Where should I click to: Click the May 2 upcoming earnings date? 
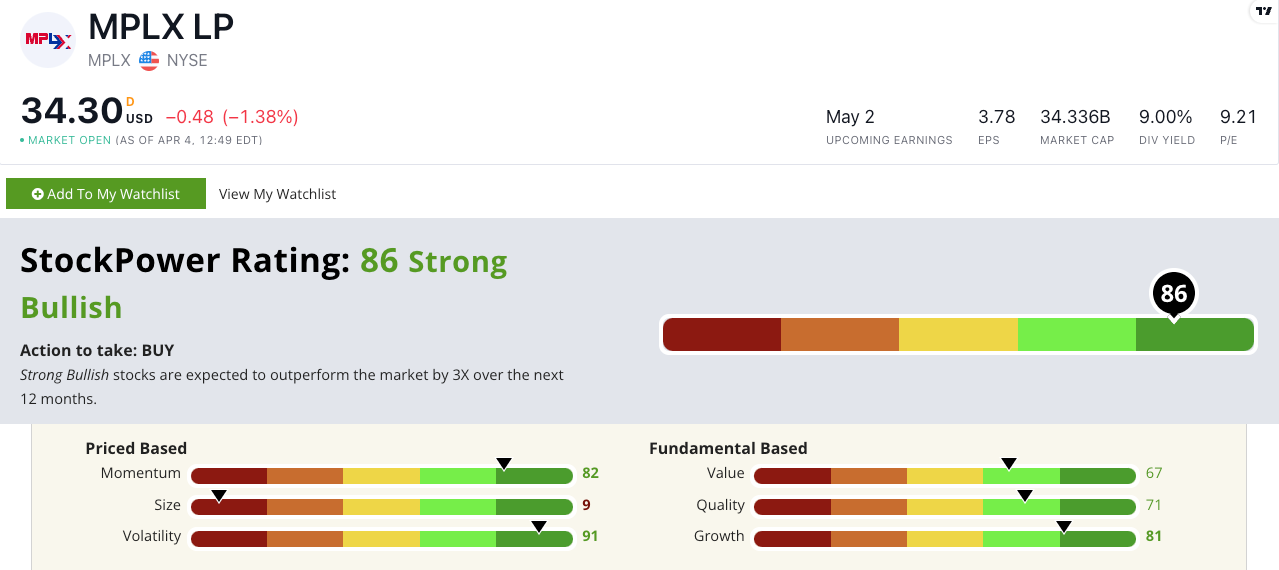850,117
